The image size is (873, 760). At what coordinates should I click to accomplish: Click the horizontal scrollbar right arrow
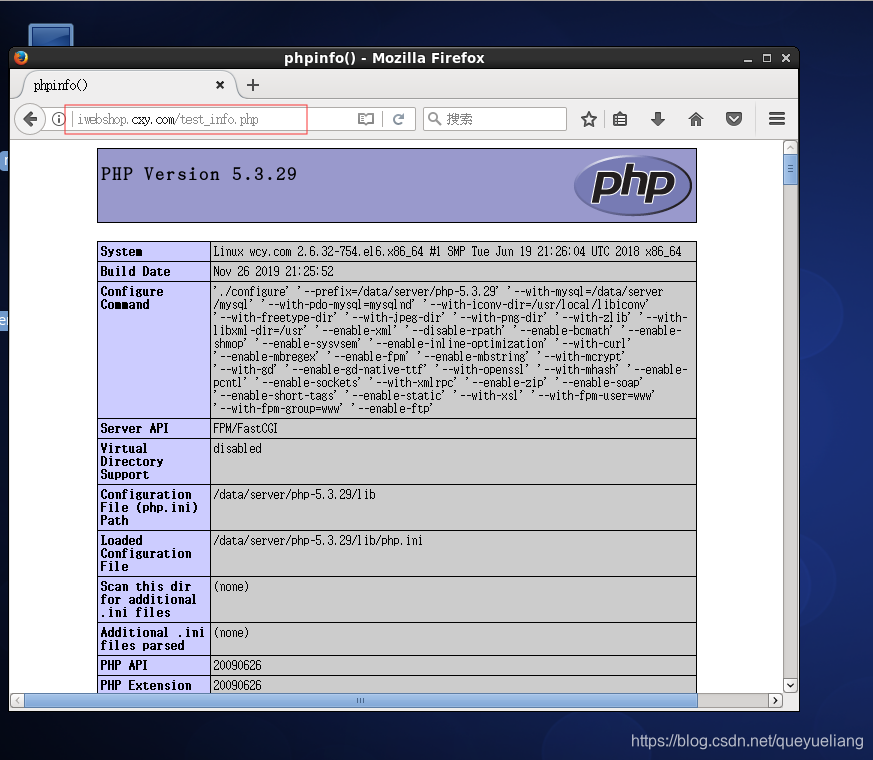[x=775, y=700]
